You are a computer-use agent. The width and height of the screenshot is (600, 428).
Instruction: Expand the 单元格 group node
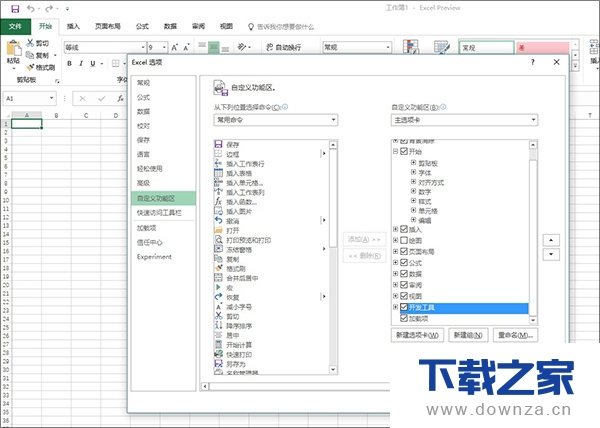point(413,210)
